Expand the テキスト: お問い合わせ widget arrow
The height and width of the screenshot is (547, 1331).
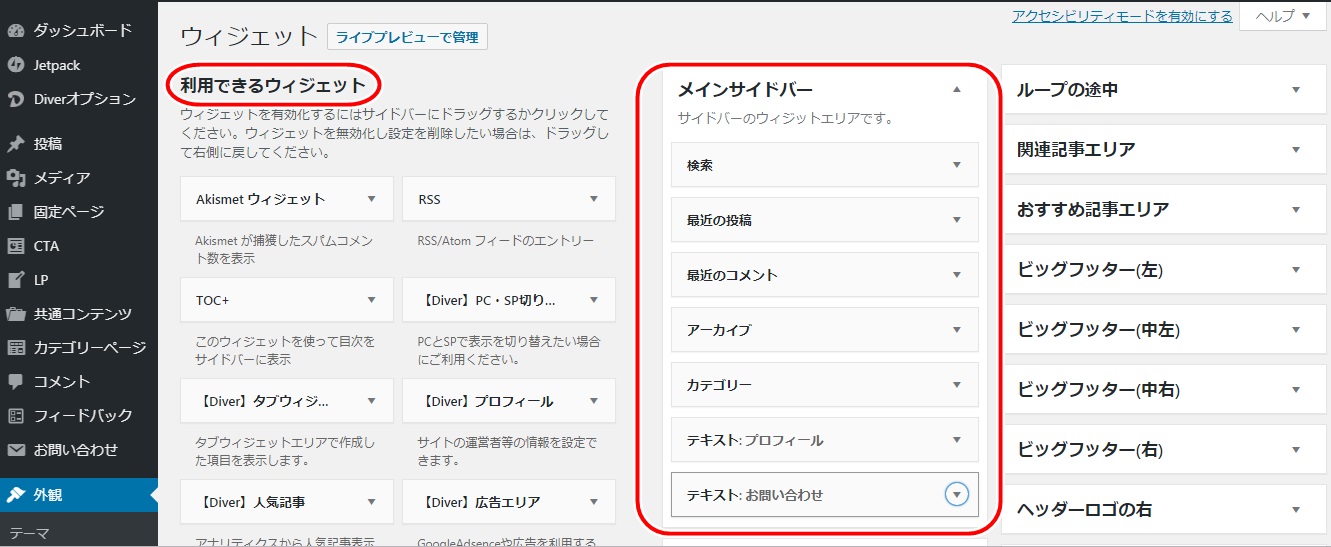[x=957, y=495]
